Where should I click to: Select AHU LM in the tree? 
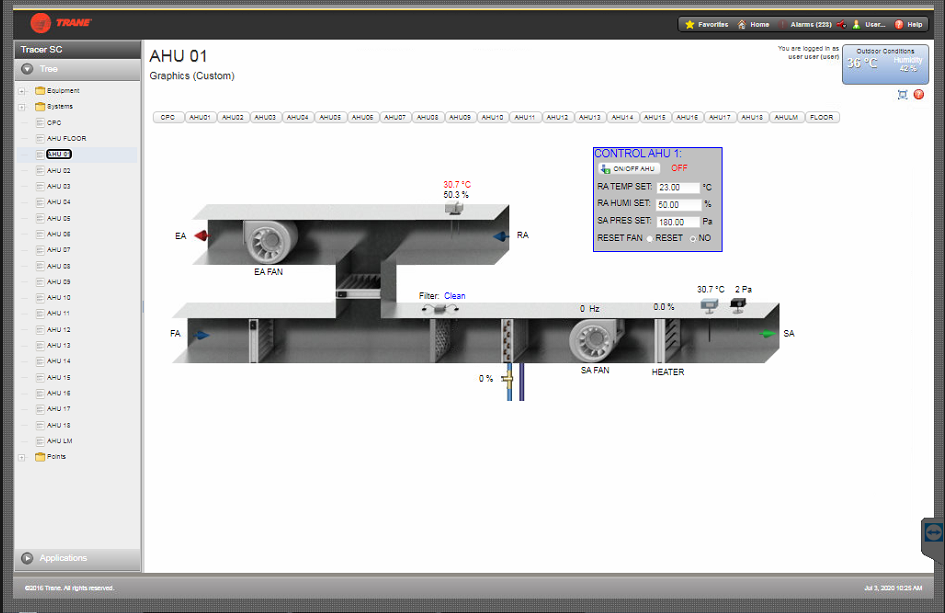[x=60, y=441]
